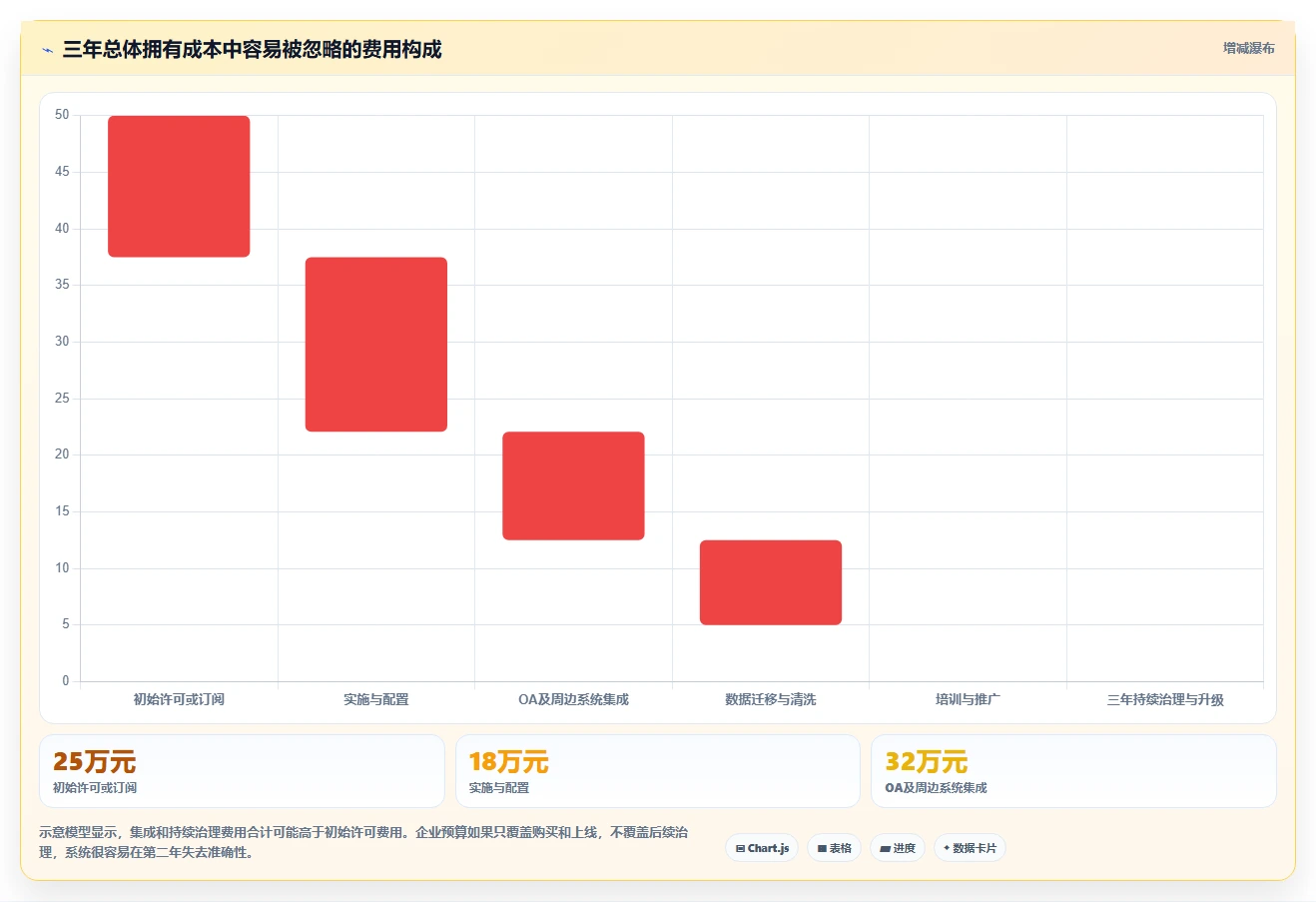
Task: Click the 增减瀑布 label in header
Action: click(x=1248, y=48)
